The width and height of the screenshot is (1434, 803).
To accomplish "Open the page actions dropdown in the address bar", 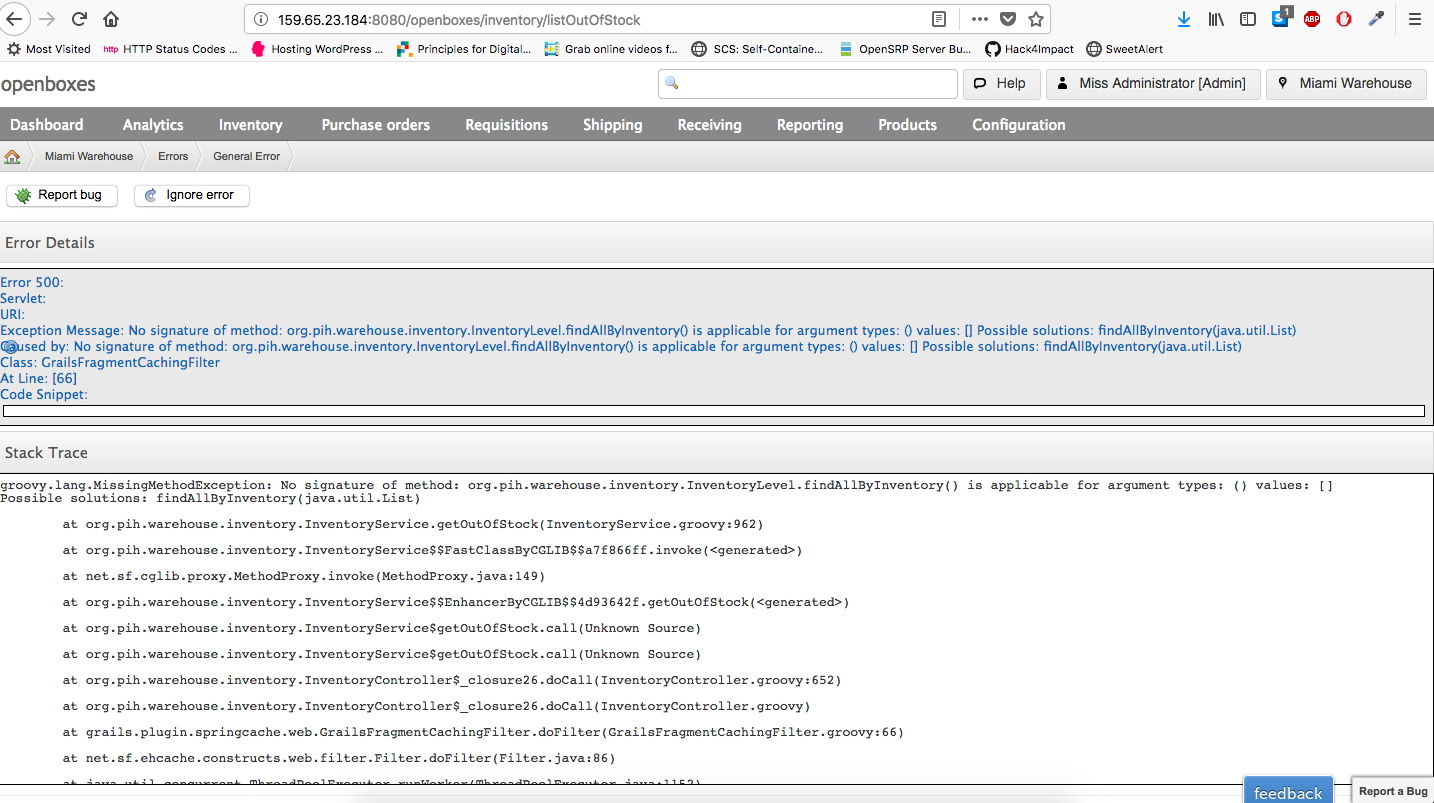I will (978, 18).
